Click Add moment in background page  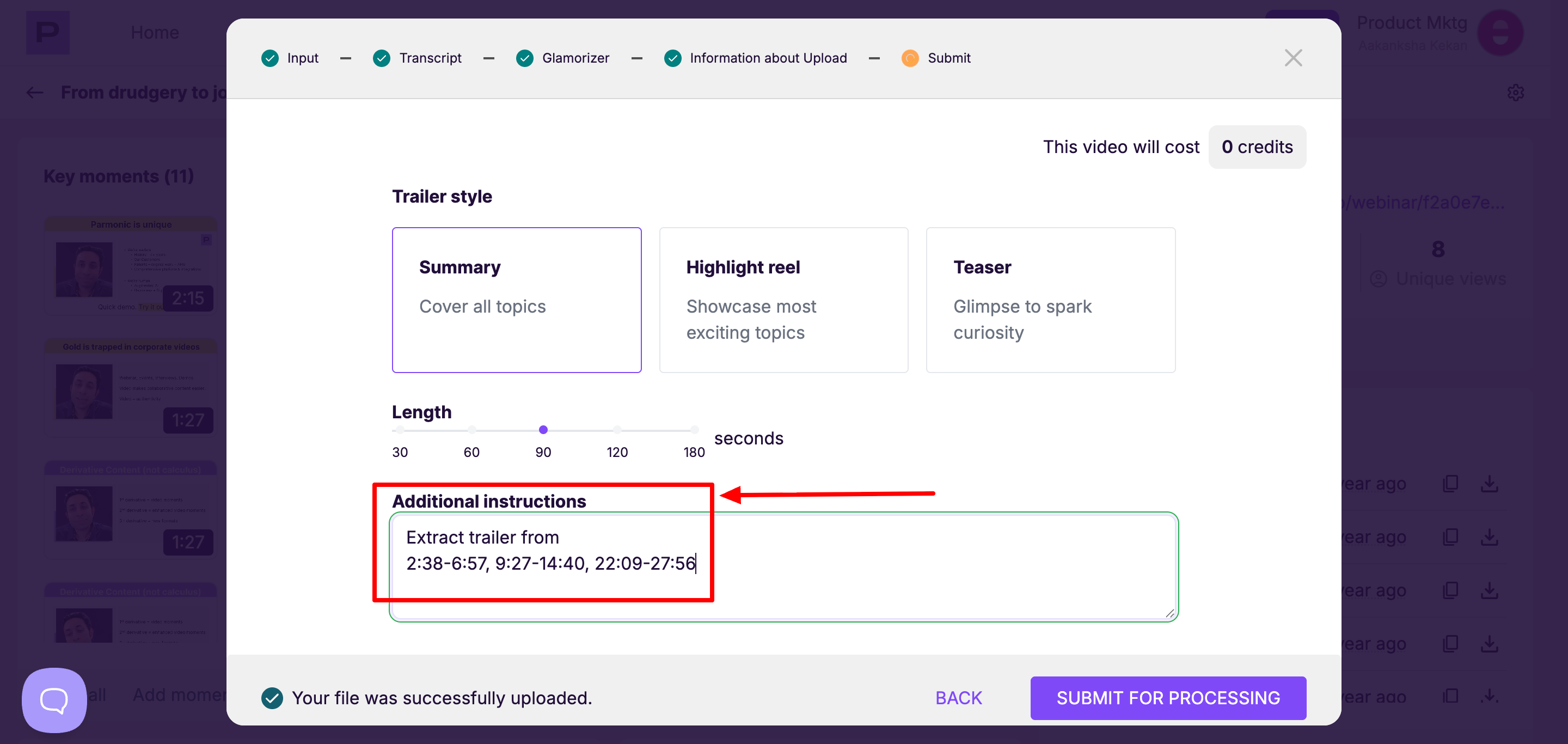tap(180, 694)
